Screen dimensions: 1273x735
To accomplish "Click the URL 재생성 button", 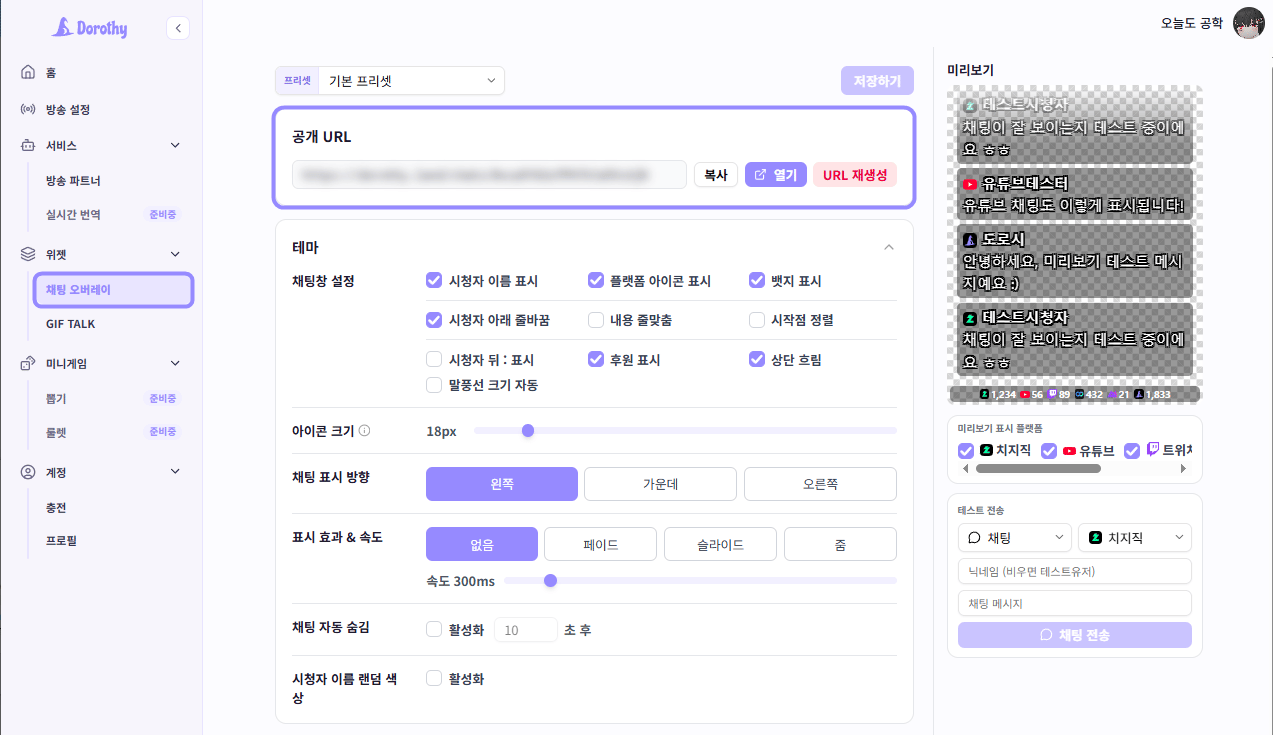I will click(x=855, y=175).
